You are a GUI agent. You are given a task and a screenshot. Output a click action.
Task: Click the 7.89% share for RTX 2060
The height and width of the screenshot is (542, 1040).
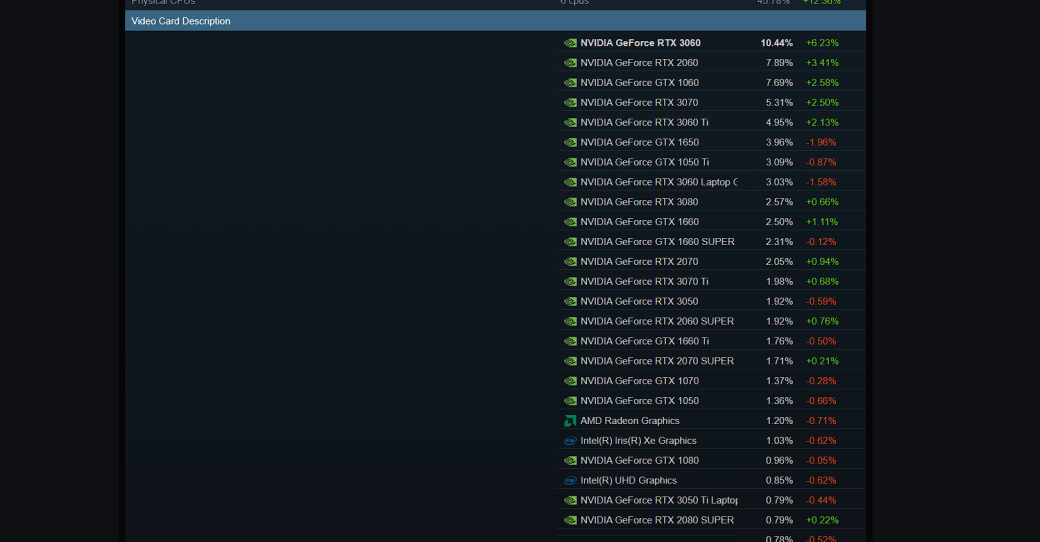pos(779,62)
